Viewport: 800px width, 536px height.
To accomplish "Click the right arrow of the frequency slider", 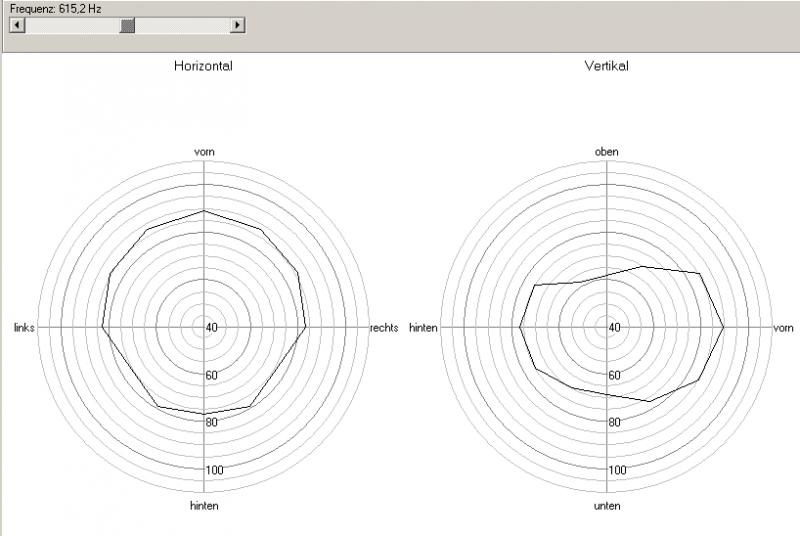I will coord(237,25).
